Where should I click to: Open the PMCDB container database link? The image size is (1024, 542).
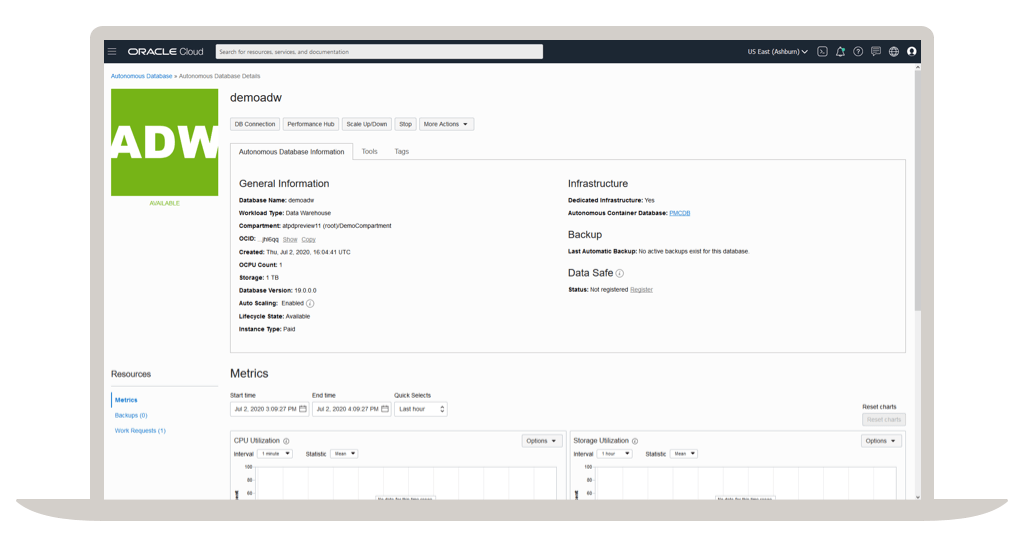tap(680, 213)
